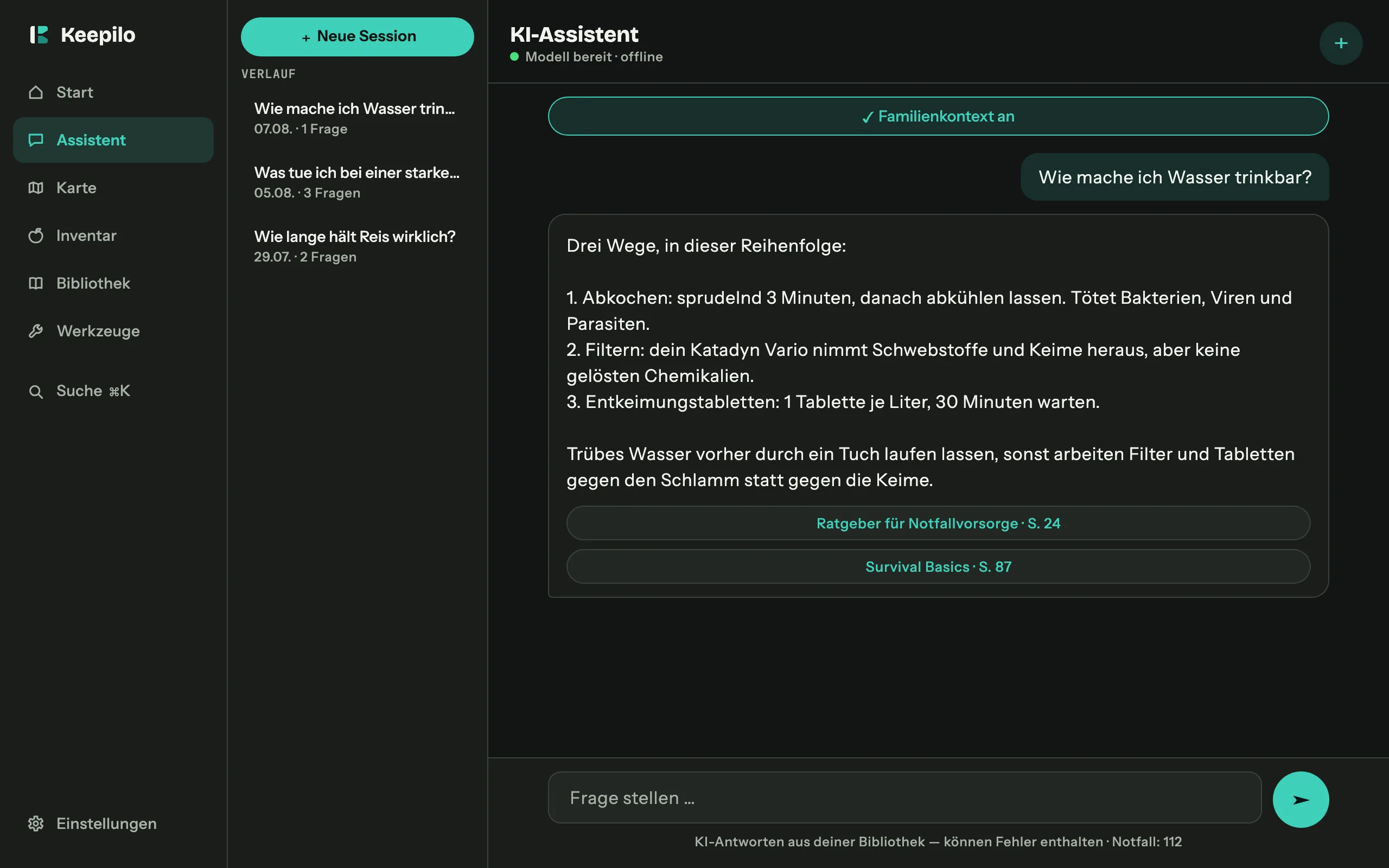Open session 'Wie mache ich Wasser trin...'
Image resolution: width=1389 pixels, height=868 pixels.
click(357, 118)
